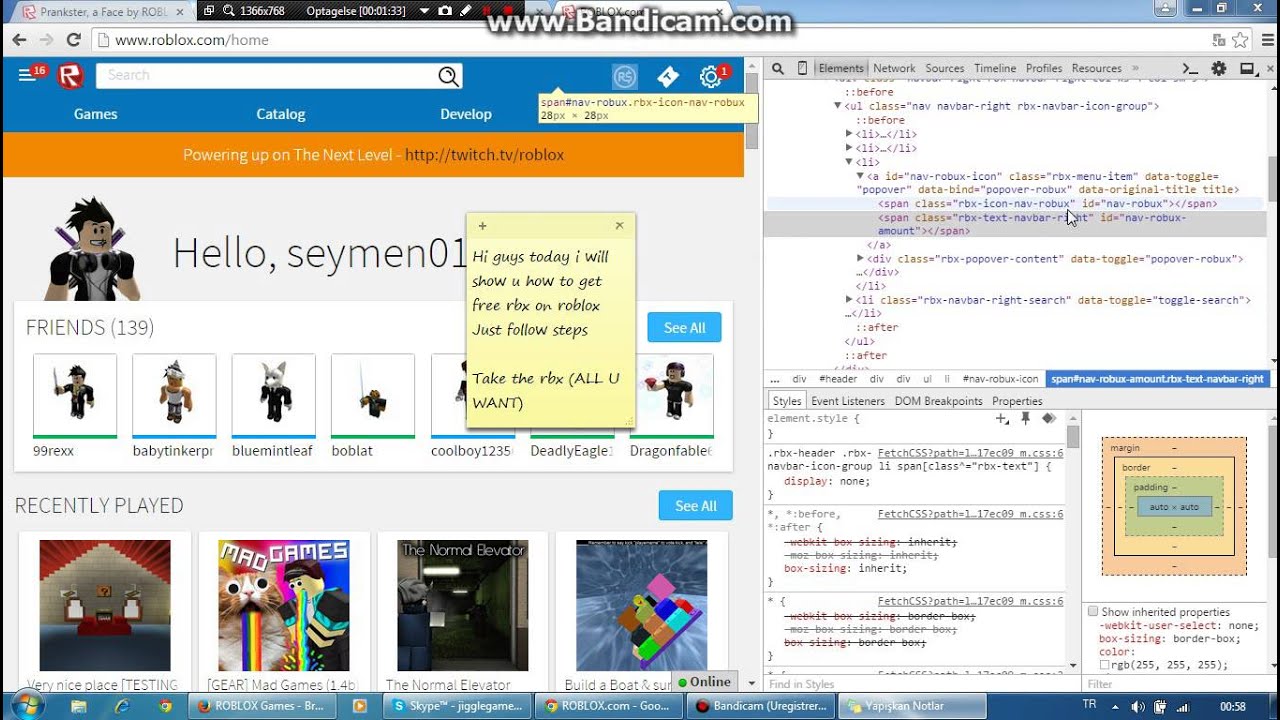Open the Profiles tab
Screen dimensions: 1280x720
pos(1044,68)
